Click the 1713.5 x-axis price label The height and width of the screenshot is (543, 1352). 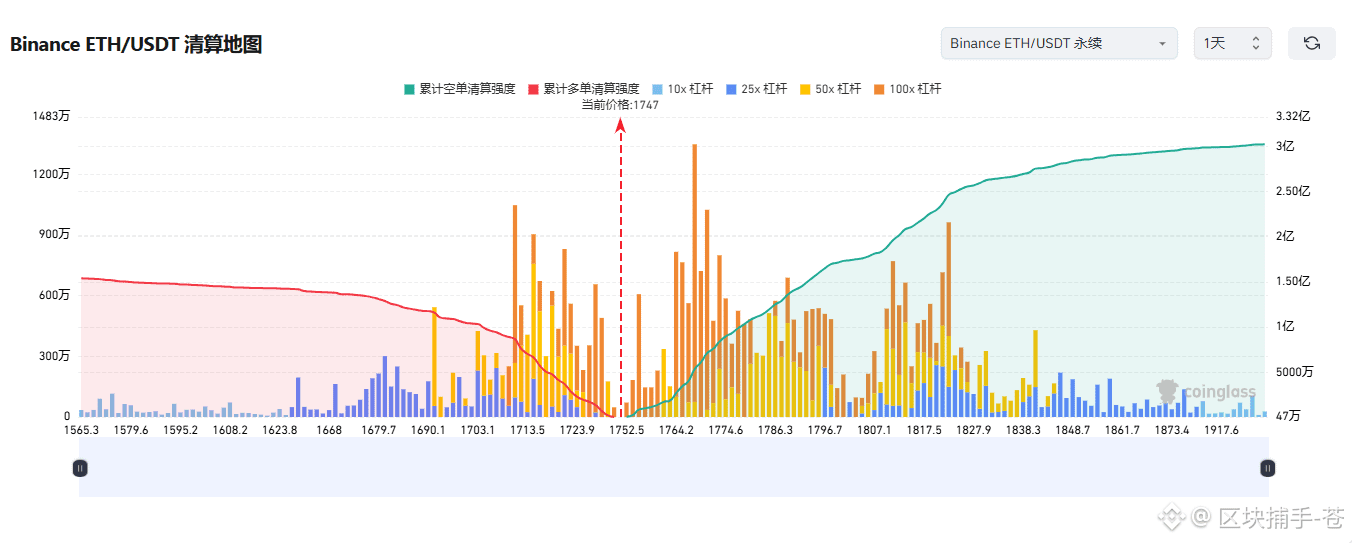tap(527, 430)
